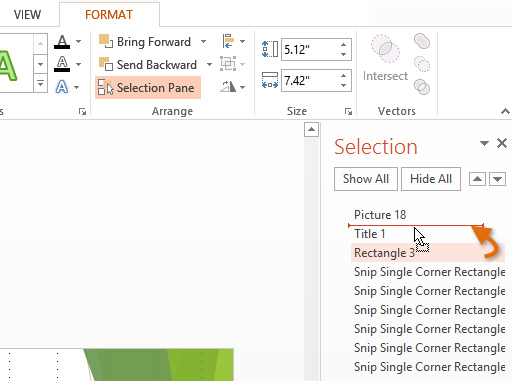Increase the shape height spinner

coord(343,45)
